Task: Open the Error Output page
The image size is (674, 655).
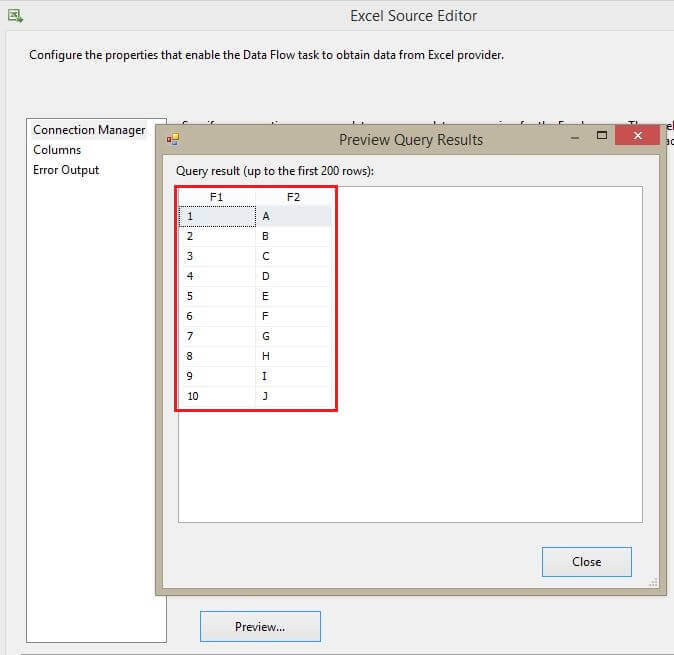Action: point(66,170)
